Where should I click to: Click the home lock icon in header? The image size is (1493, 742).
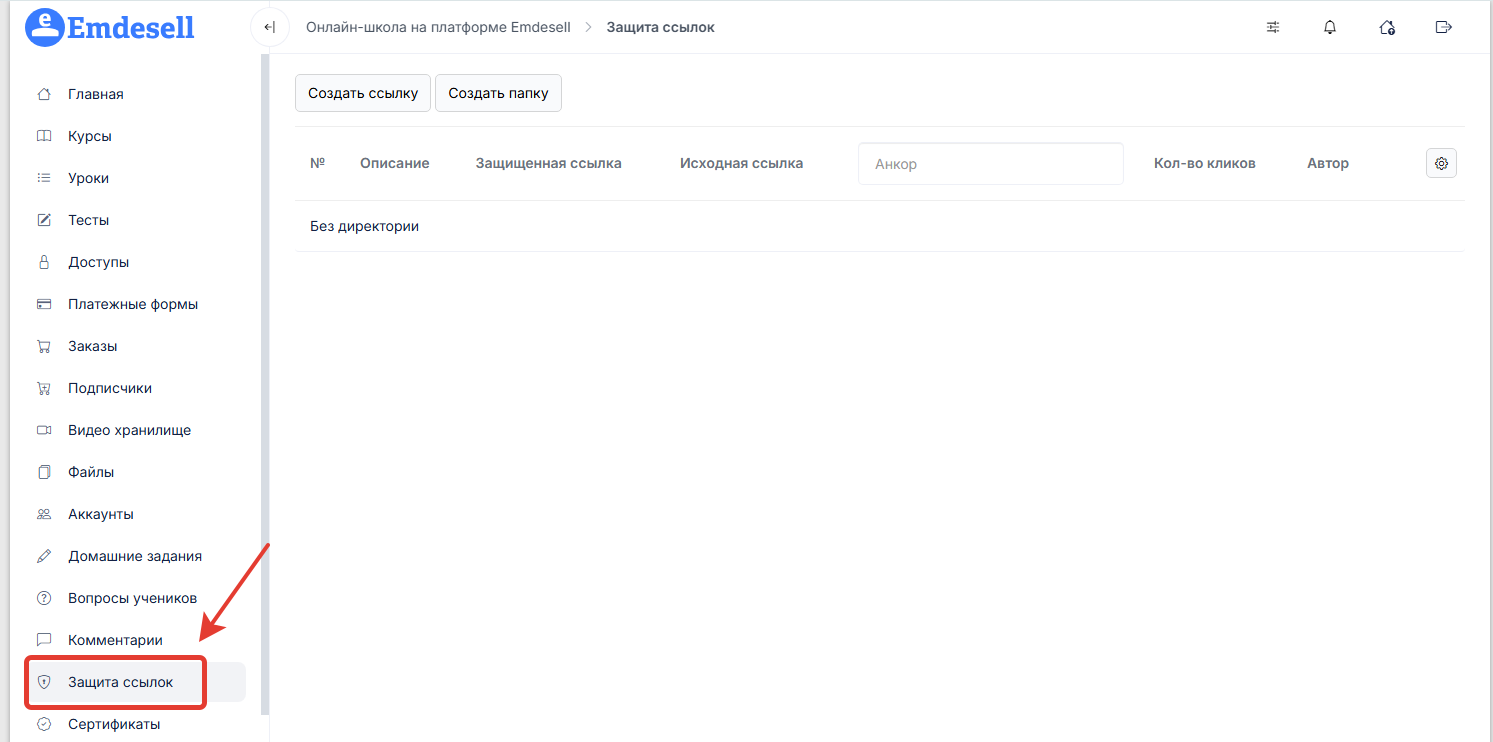1387,27
